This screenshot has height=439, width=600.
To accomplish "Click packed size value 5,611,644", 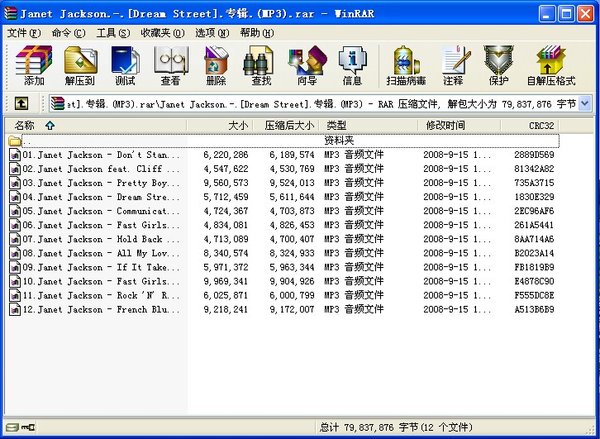I will click(x=292, y=197).
